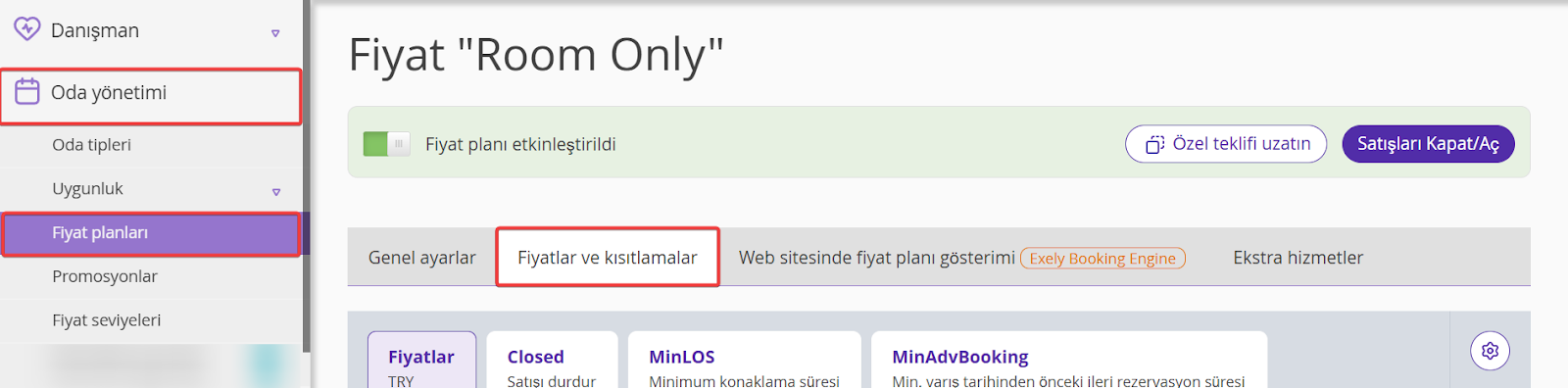This screenshot has height=388, width=1568.
Task: Click the Exely Booking Engine badge
Action: pos(1102,259)
